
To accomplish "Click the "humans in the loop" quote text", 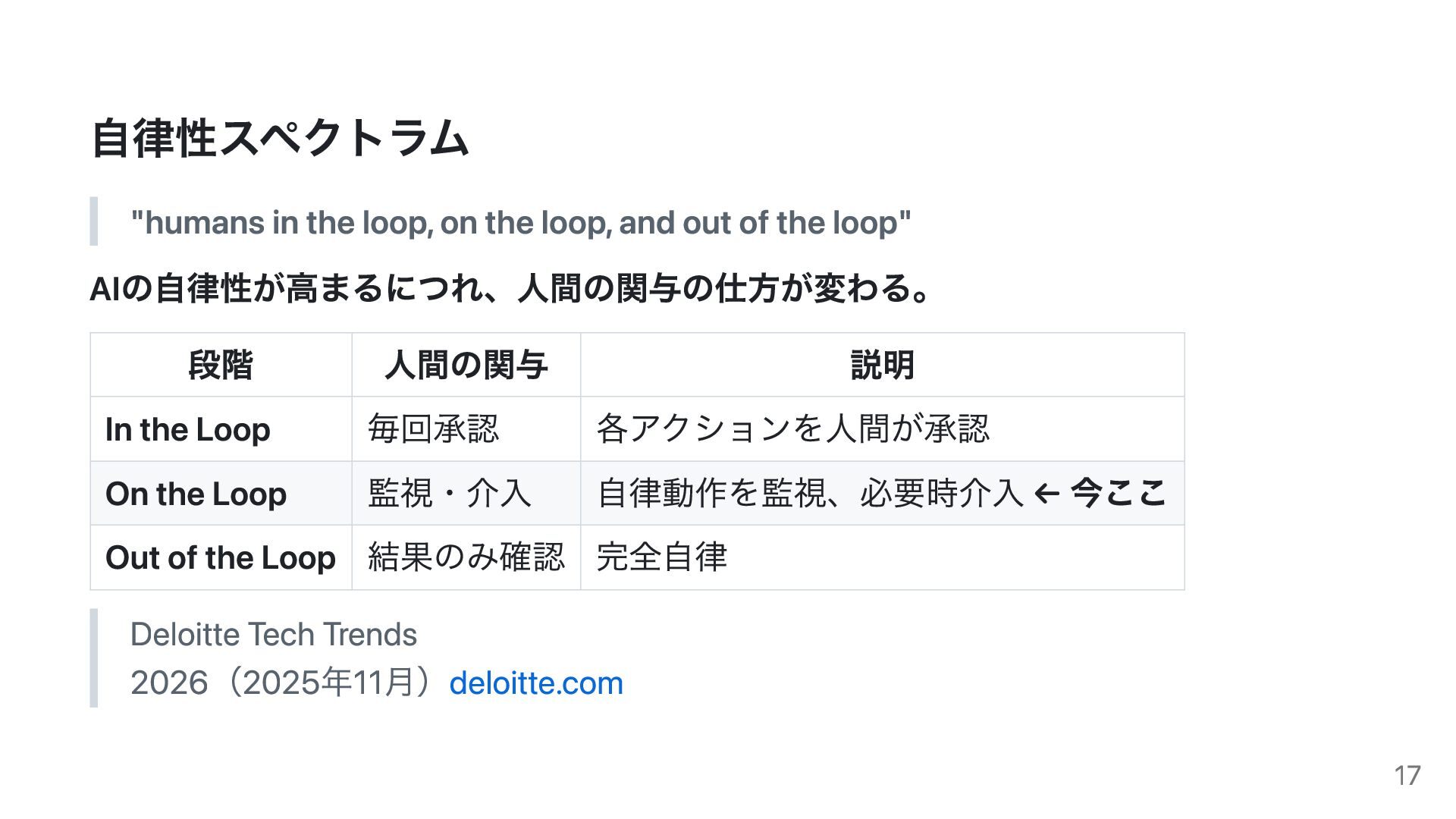I will 520,223.
